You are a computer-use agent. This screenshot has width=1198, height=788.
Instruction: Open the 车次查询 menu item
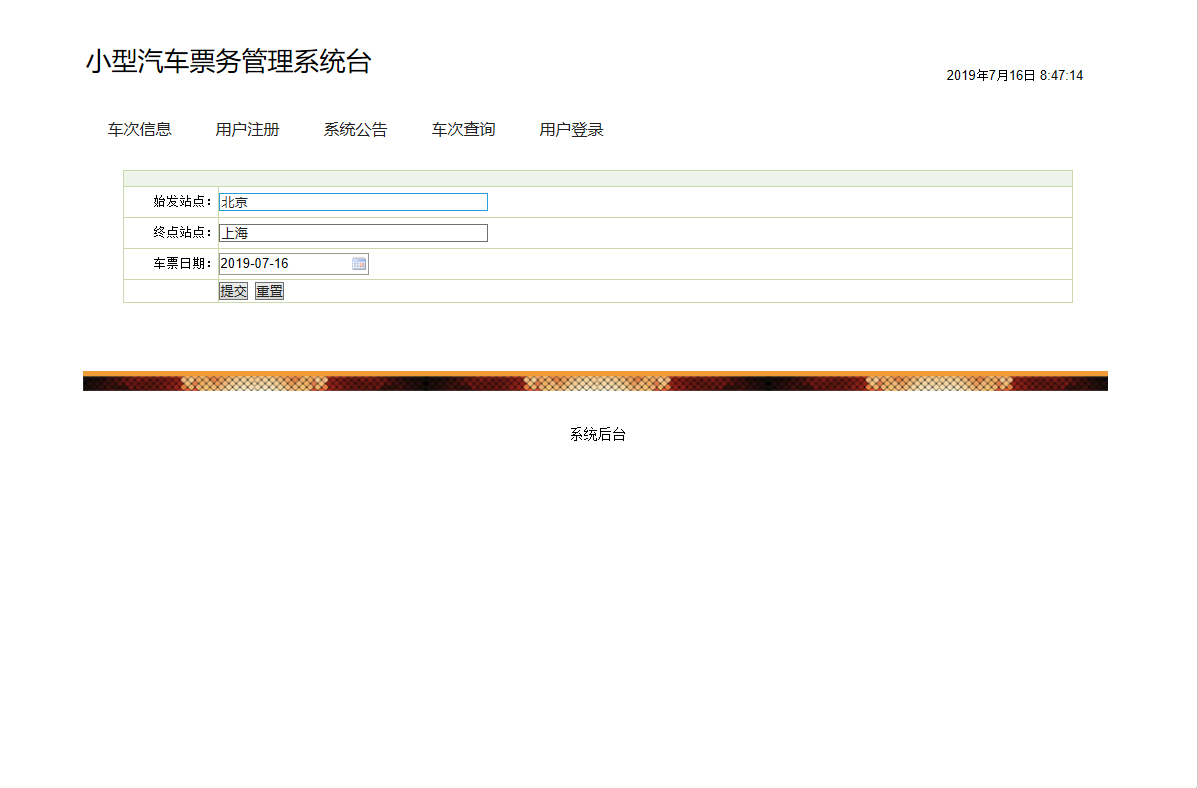tap(463, 128)
